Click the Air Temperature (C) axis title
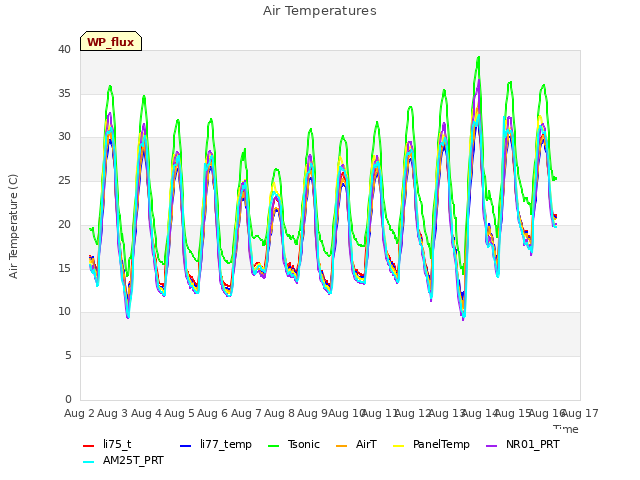This screenshot has height=480, width=640. pyautogui.click(x=13, y=226)
